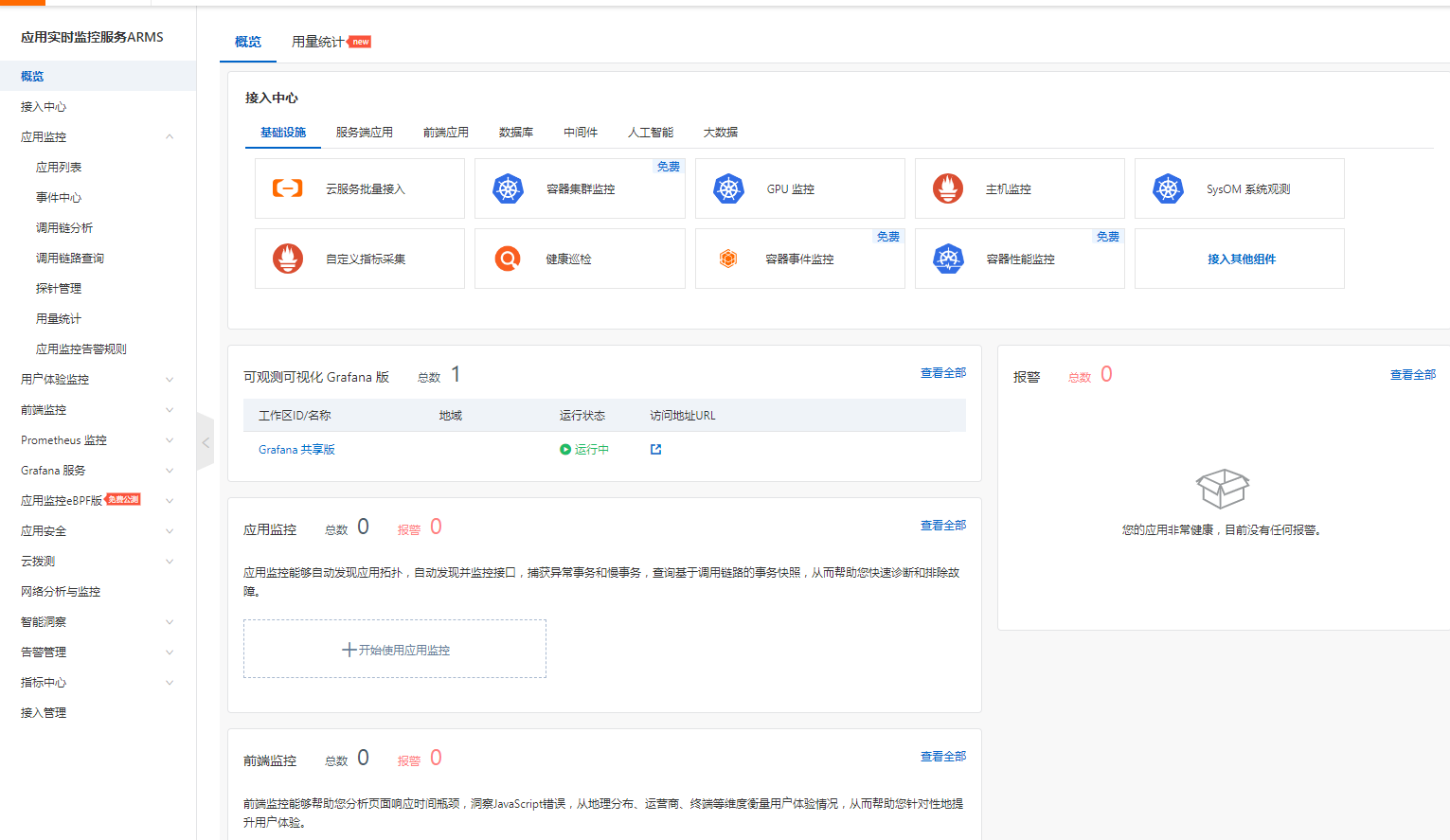Collapse the 应用监控 sidebar group
Viewport: 1450px width, 840px height.
[170, 136]
